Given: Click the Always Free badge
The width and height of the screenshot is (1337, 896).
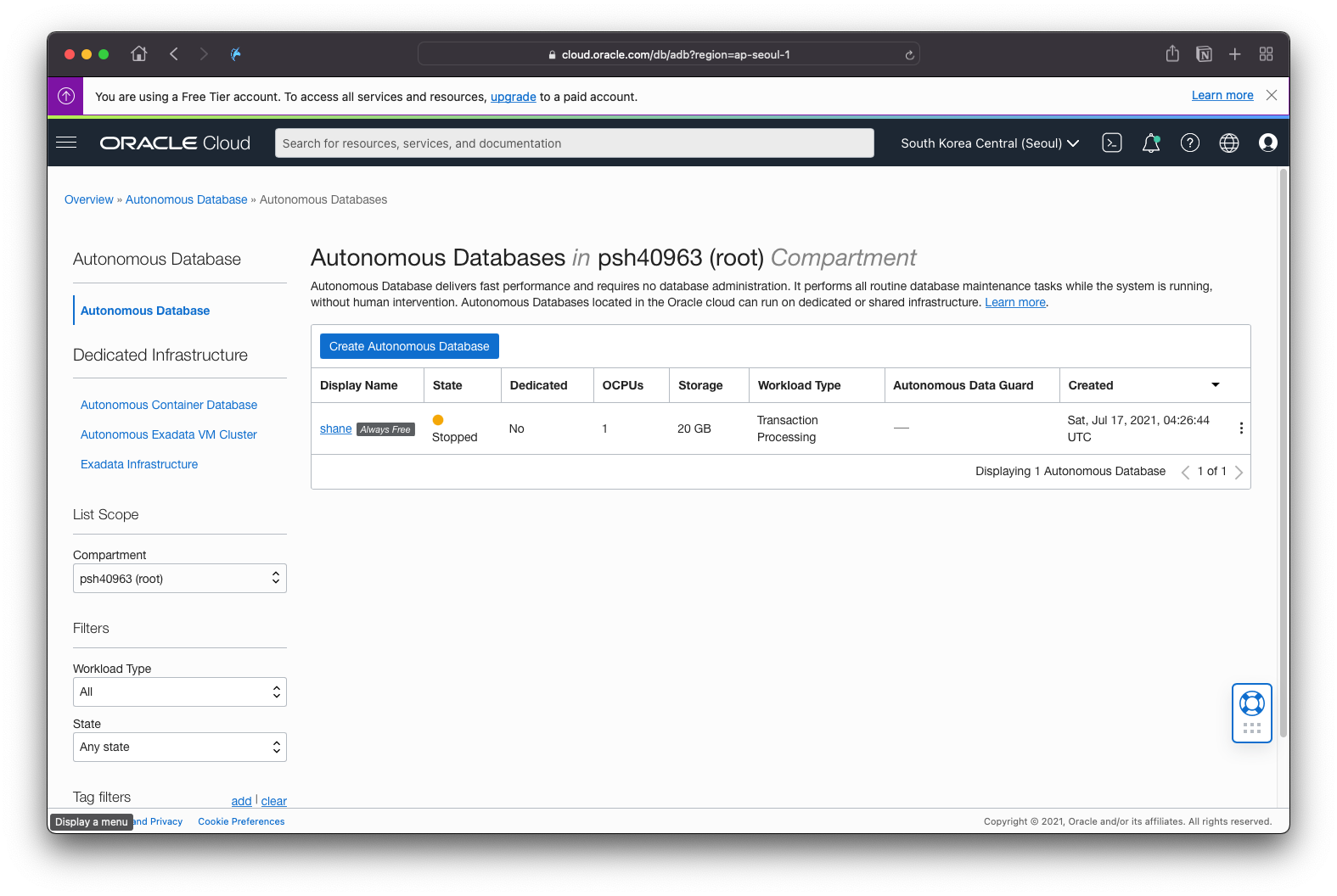Looking at the screenshot, I should pos(385,429).
